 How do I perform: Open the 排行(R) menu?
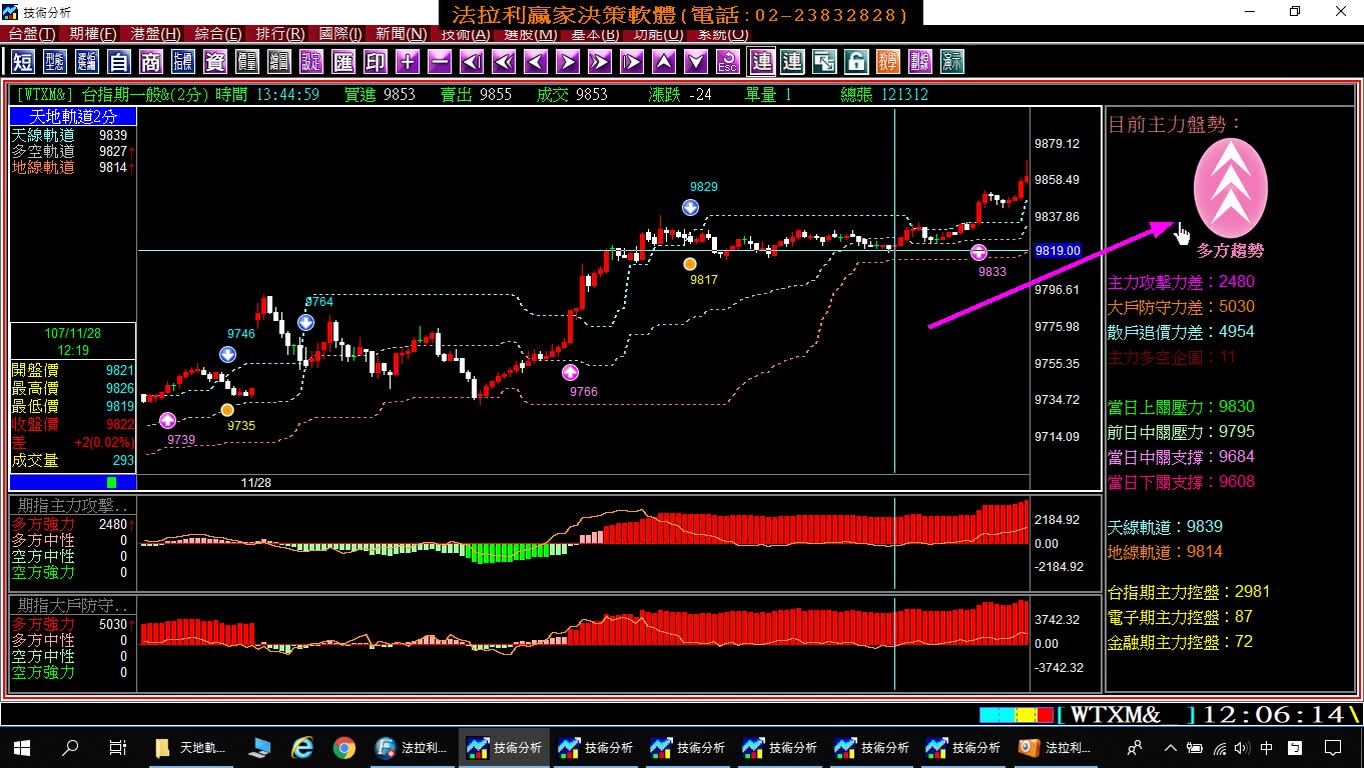pos(280,34)
